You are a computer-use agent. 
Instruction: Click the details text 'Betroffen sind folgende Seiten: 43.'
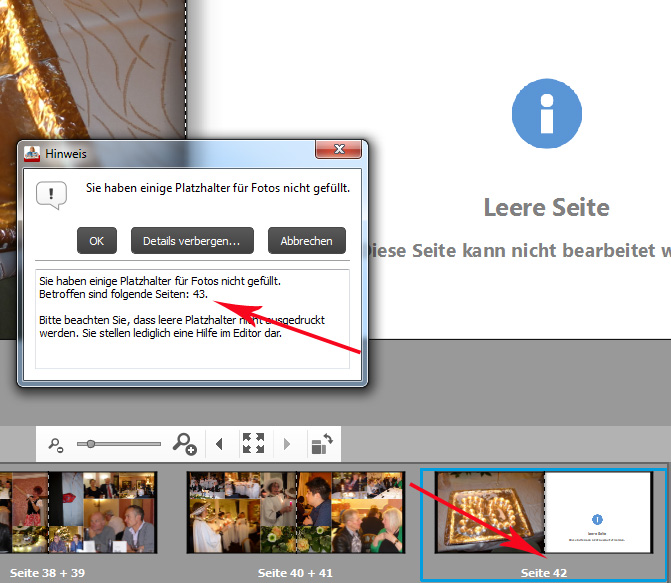(x=123, y=294)
